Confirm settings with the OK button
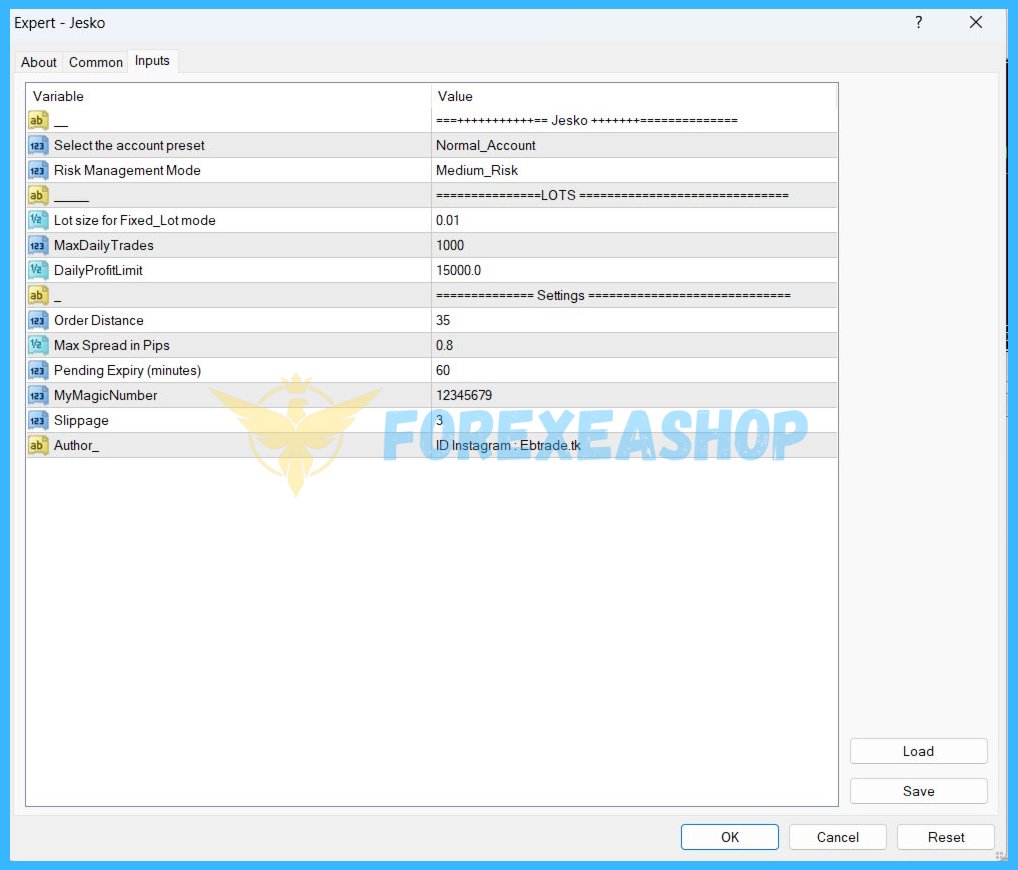Viewport: 1018px width, 870px height. [x=730, y=837]
